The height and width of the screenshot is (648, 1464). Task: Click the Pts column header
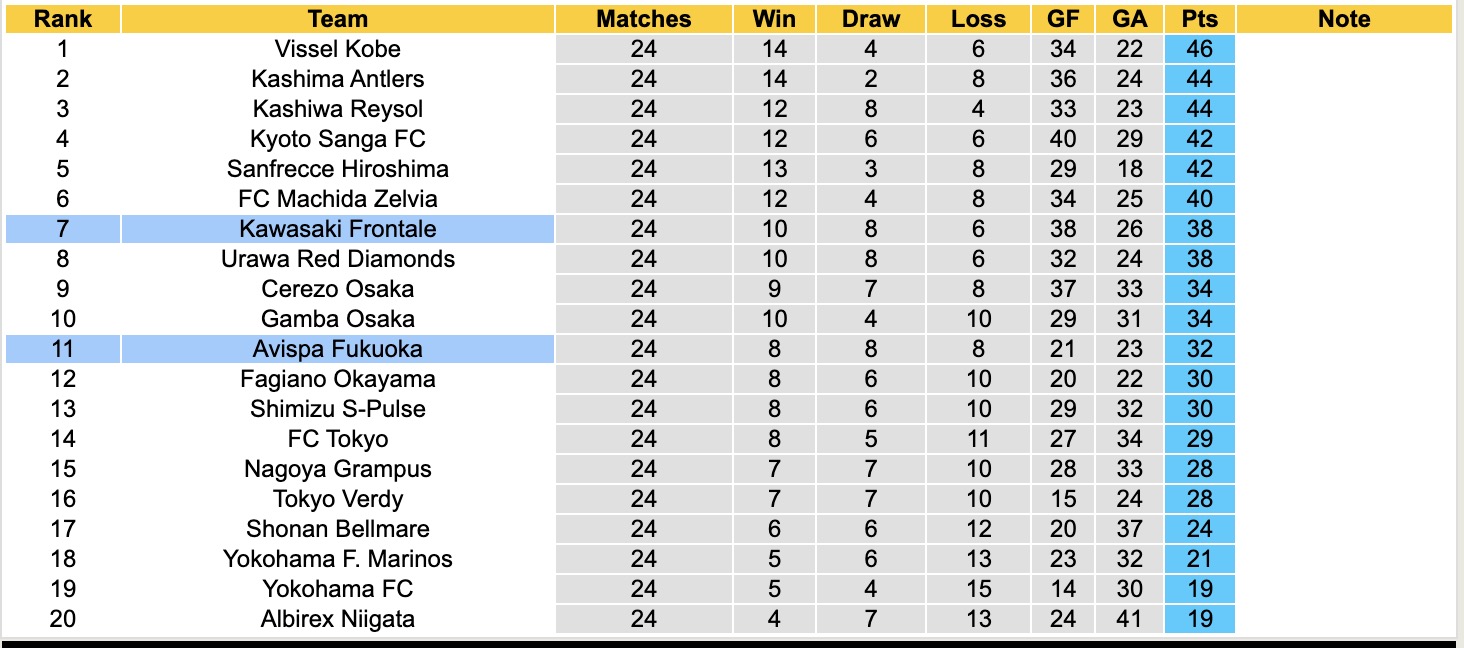pyautogui.click(x=1199, y=19)
